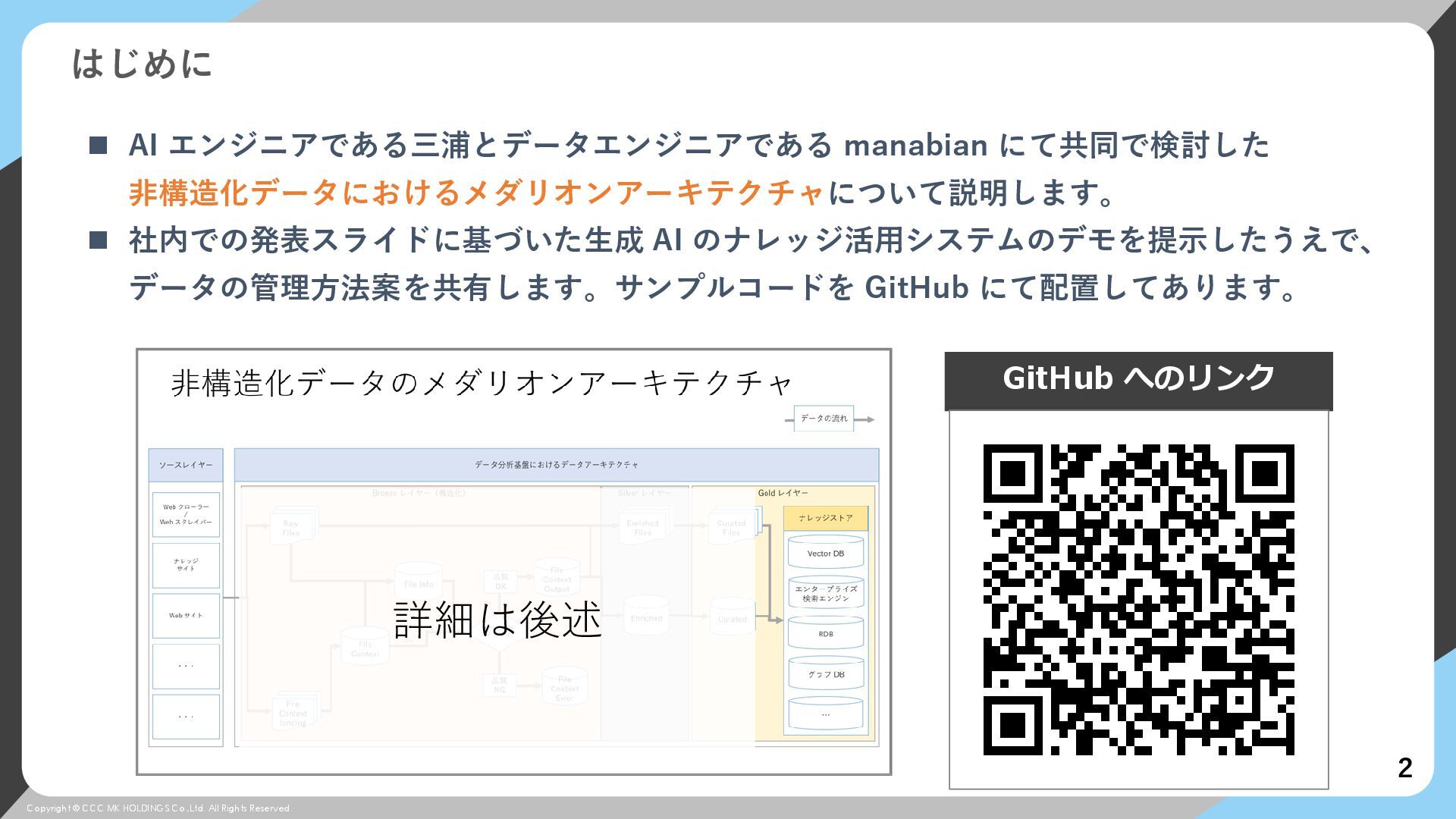
Task: Click the はじめに slide title
Action: [x=142, y=64]
